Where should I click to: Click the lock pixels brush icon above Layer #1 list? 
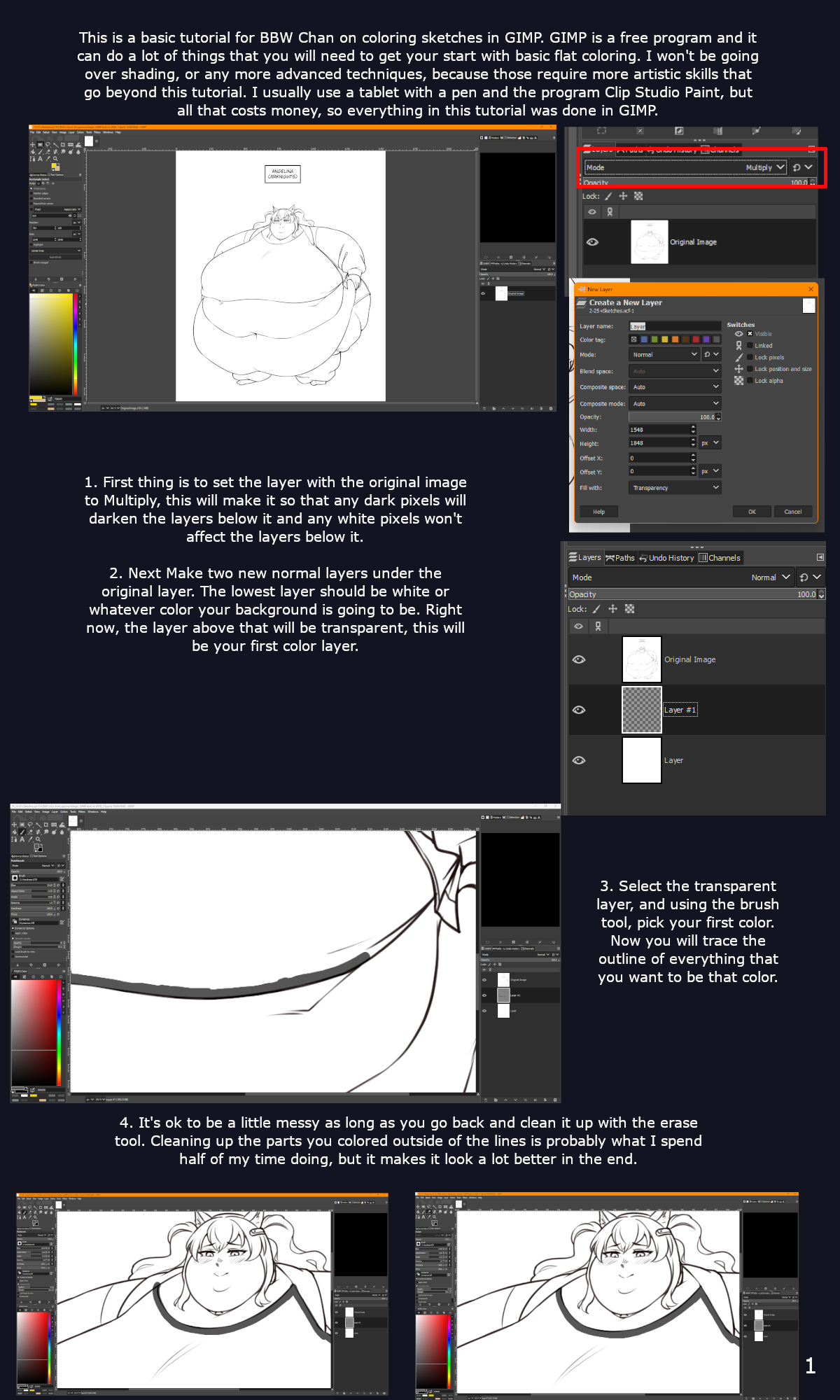coord(596,609)
